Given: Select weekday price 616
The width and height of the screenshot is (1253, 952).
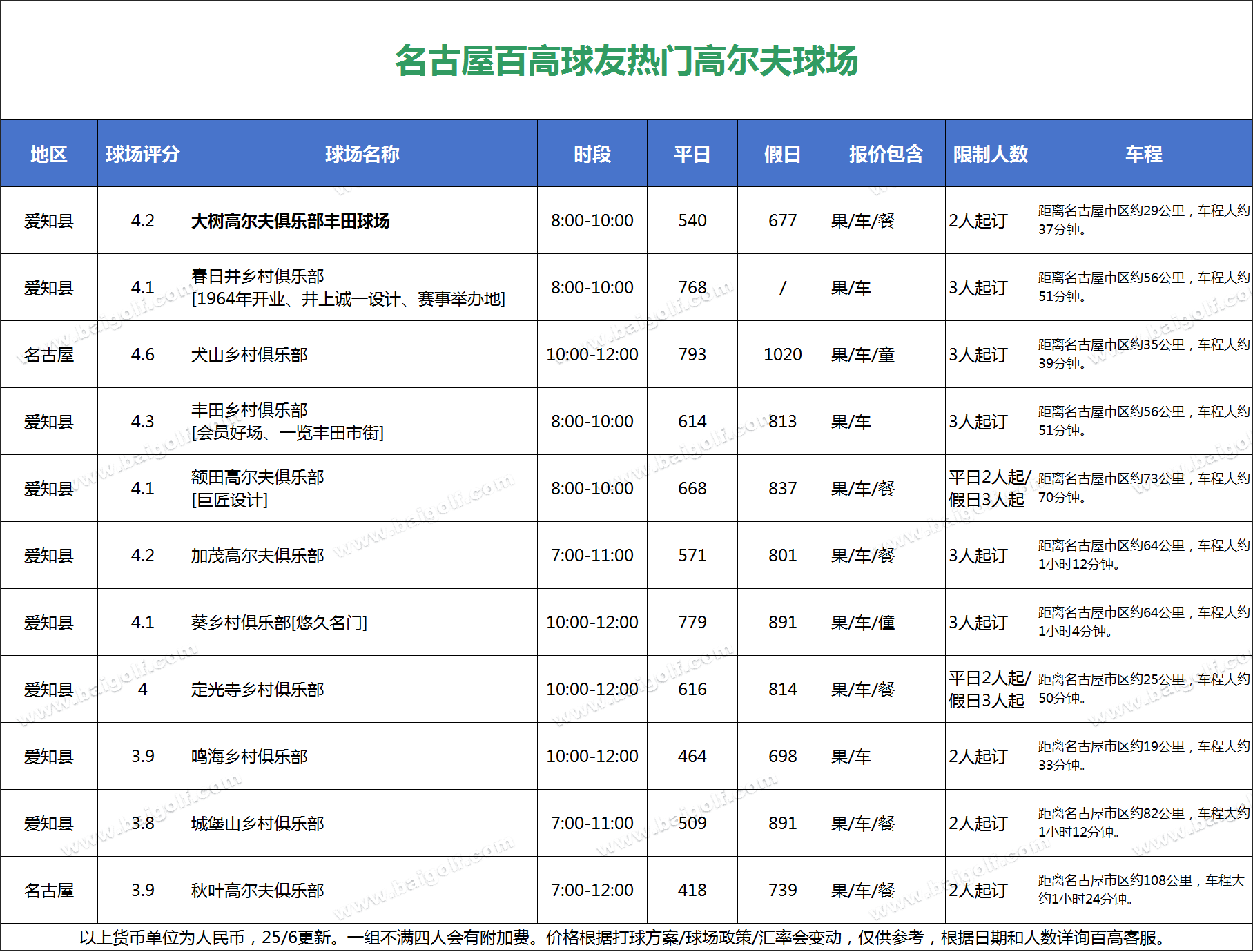Looking at the screenshot, I should (x=692, y=690).
